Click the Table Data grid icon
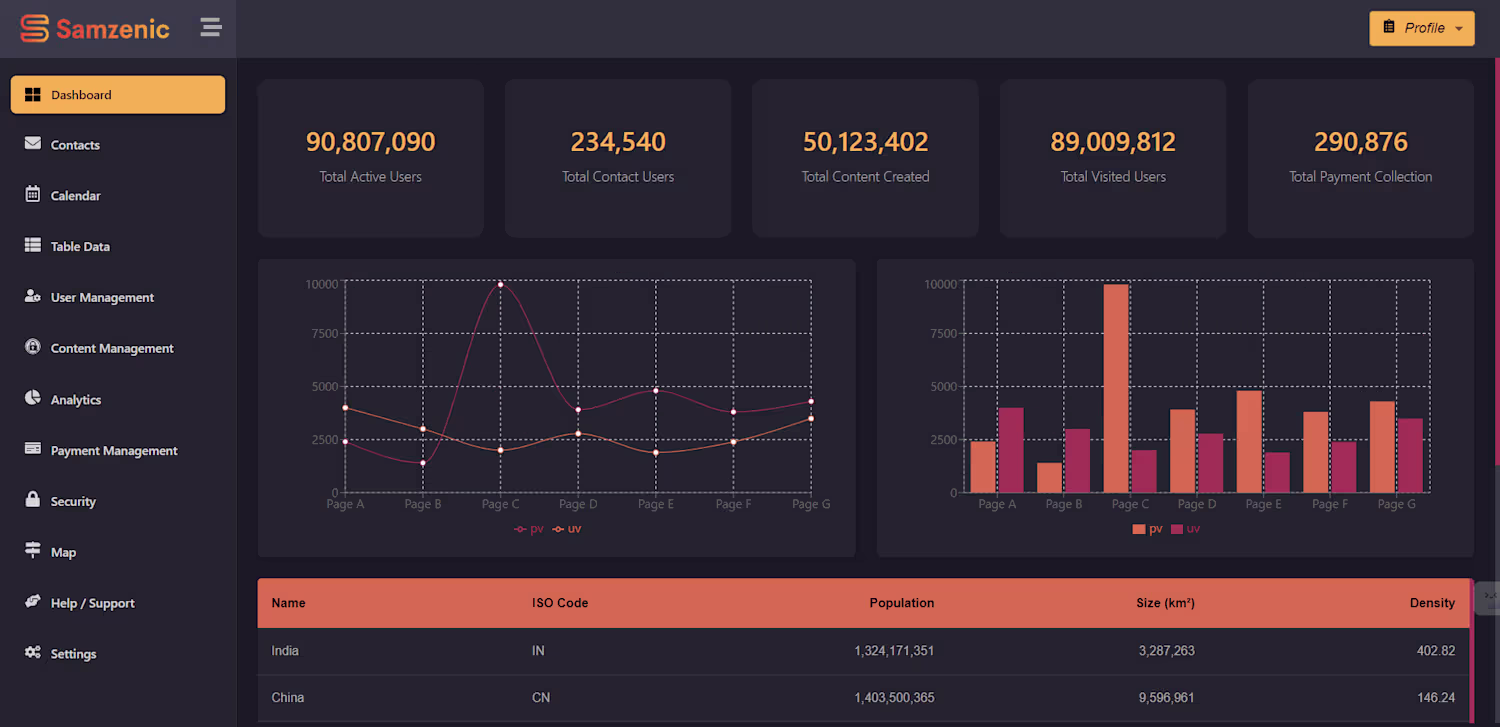The width and height of the screenshot is (1500, 727). coord(33,245)
